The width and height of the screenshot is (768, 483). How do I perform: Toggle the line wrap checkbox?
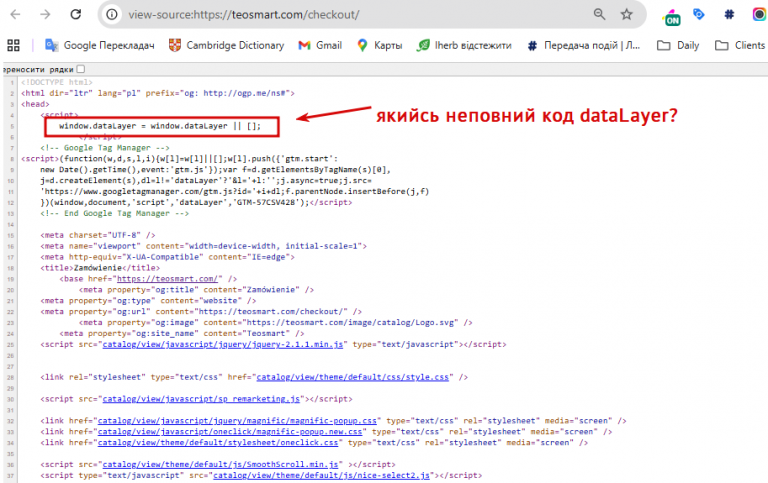coord(81,69)
